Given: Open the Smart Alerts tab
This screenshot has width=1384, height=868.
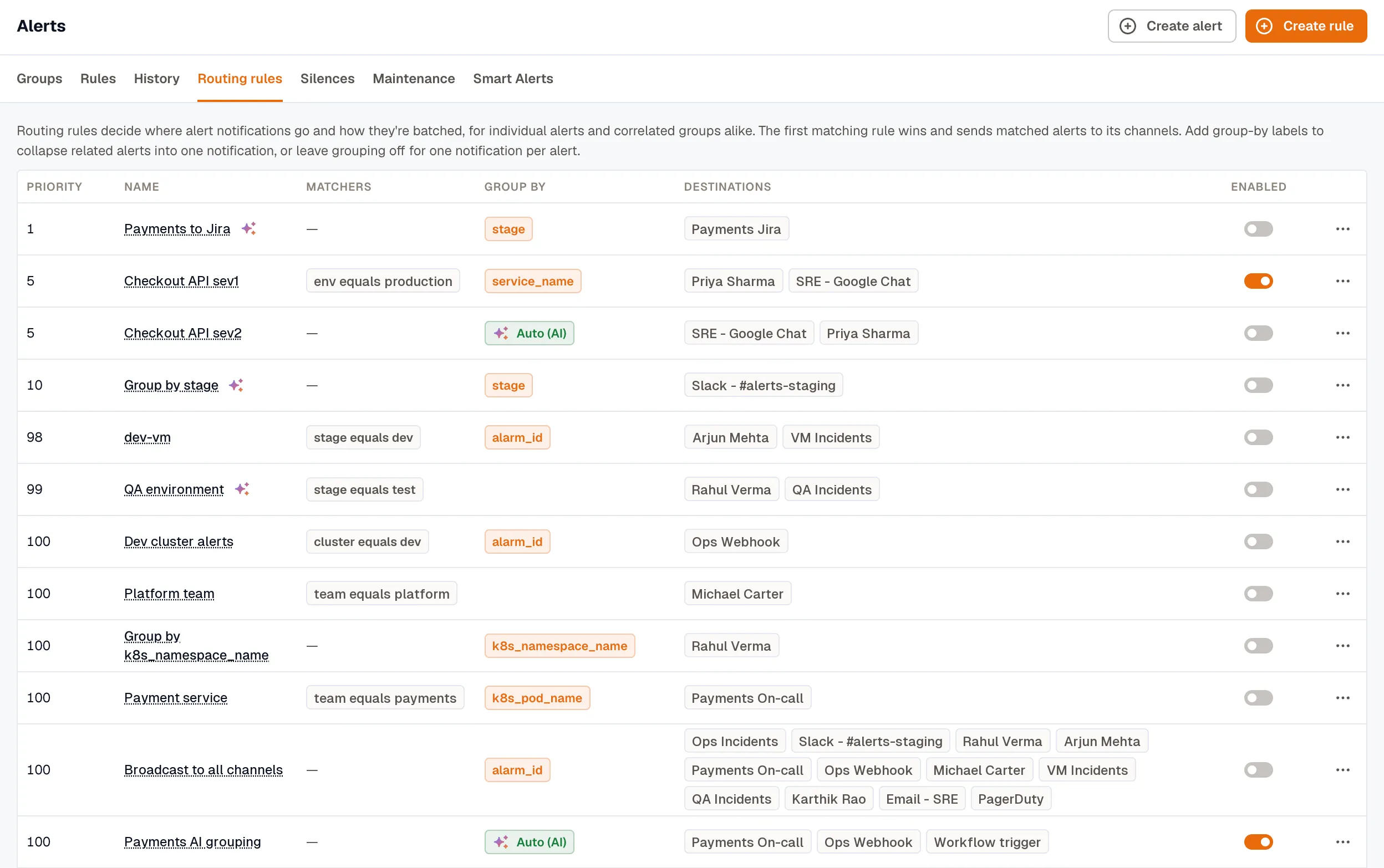Looking at the screenshot, I should (513, 79).
